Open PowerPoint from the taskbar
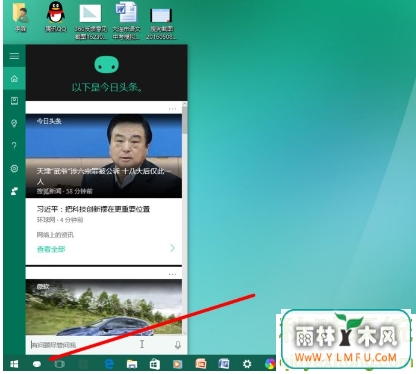 (200, 364)
